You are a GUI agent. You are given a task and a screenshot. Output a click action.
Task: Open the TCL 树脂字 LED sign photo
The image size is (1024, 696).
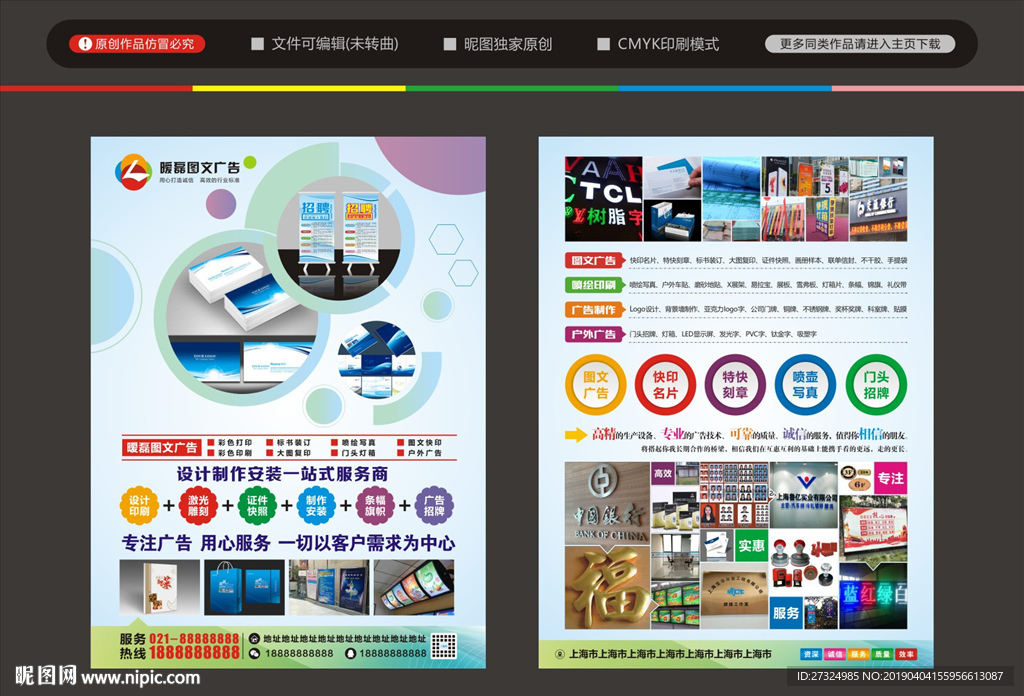click(x=603, y=198)
